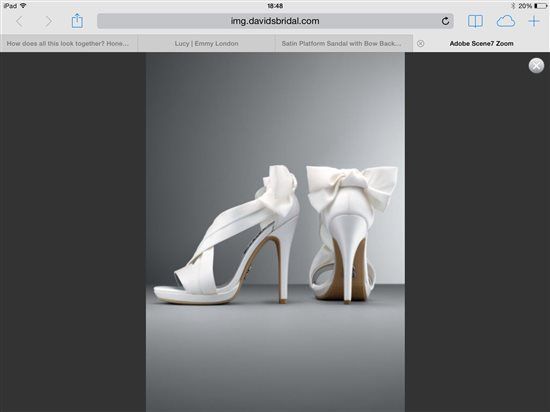
Task: Tap the img.davidsbridal.com address bar
Action: (275, 21)
